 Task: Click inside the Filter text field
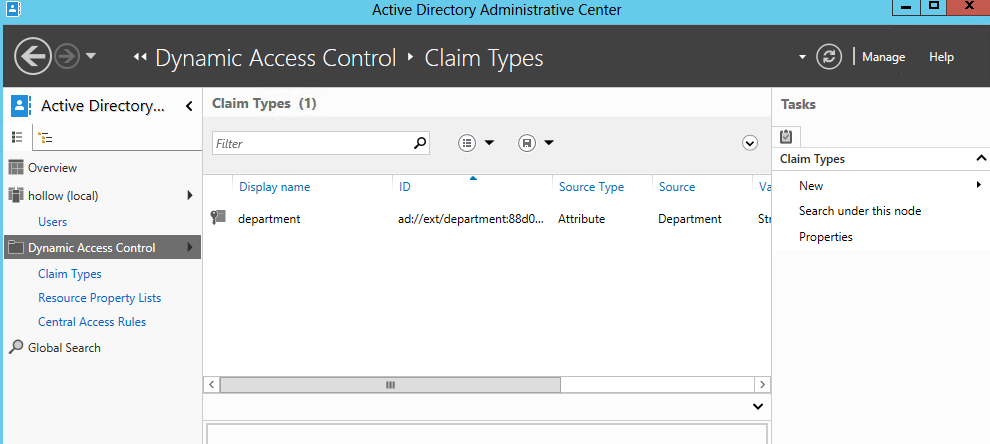pyautogui.click(x=310, y=144)
